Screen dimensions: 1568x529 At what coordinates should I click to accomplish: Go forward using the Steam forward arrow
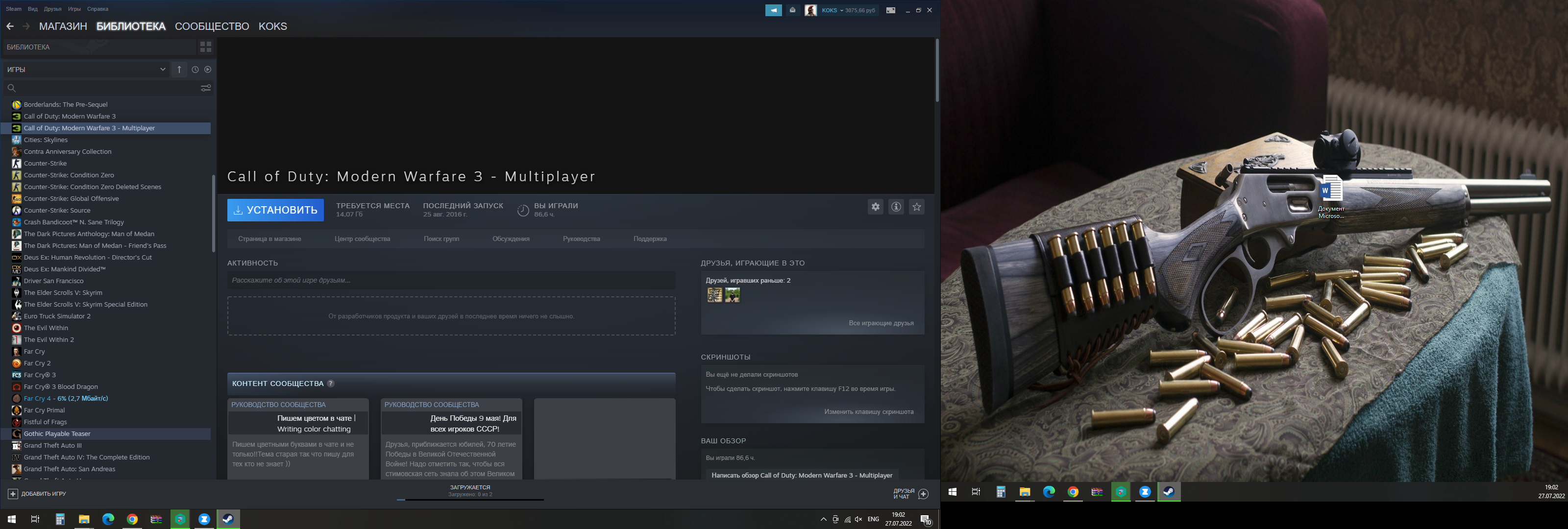(26, 26)
